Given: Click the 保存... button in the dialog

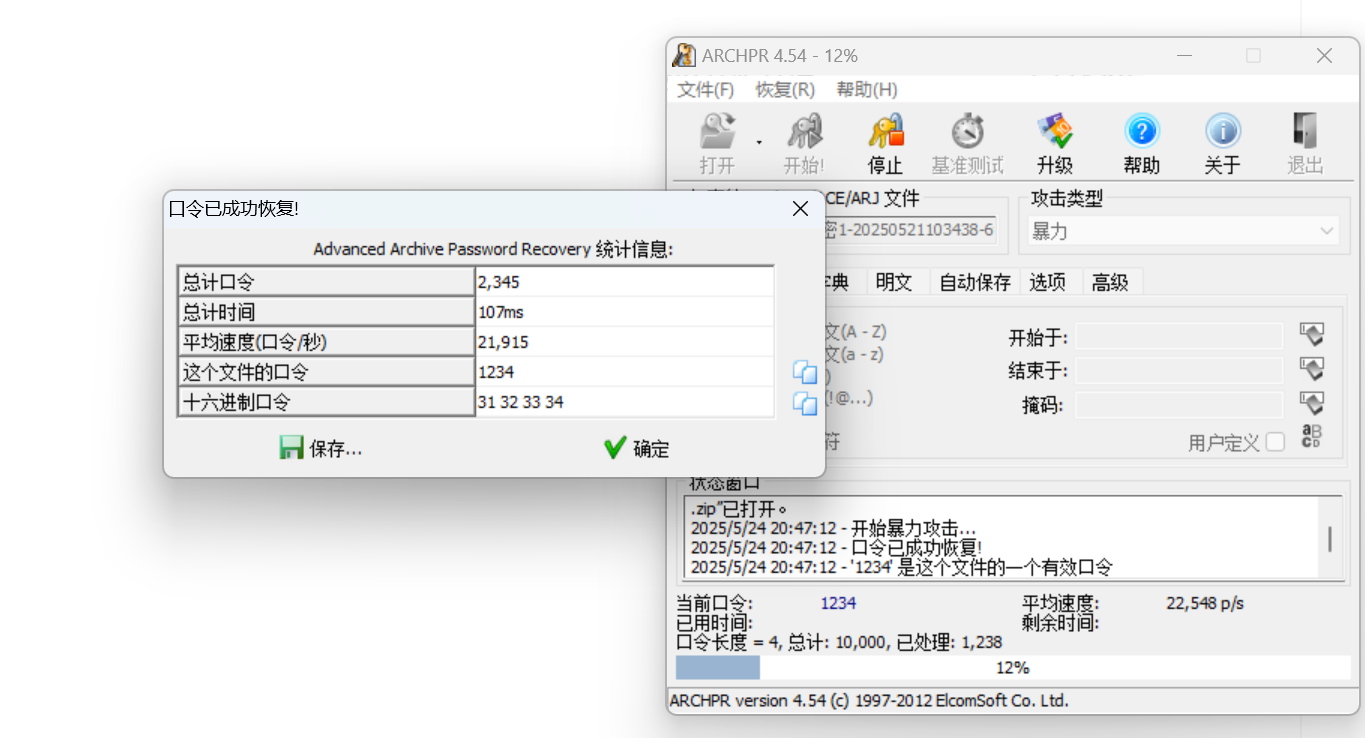Looking at the screenshot, I should 321,448.
